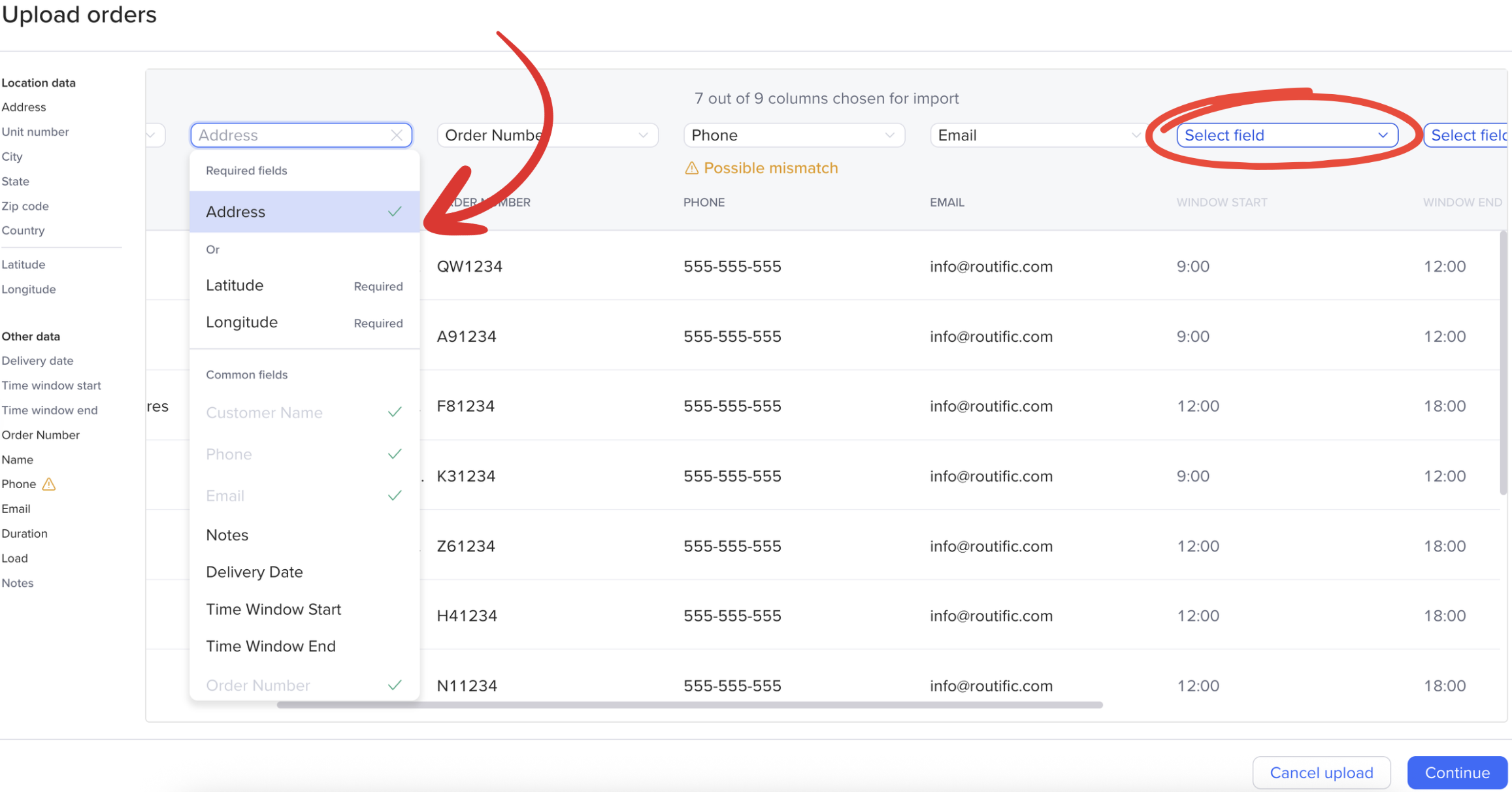The width and height of the screenshot is (1512, 792).
Task: Click into the Address search input
Action: pos(288,135)
